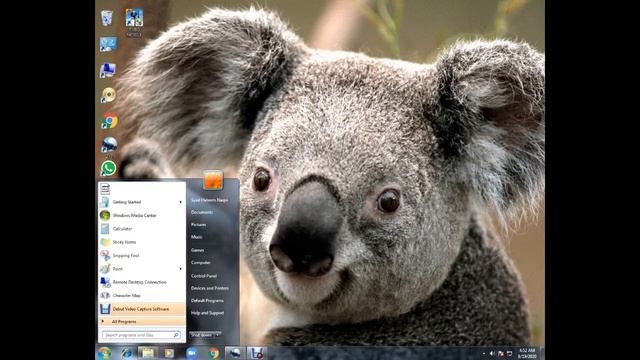The image size is (640, 360).
Task: Open Windows Media Player from the taskbar
Action: 169,353
